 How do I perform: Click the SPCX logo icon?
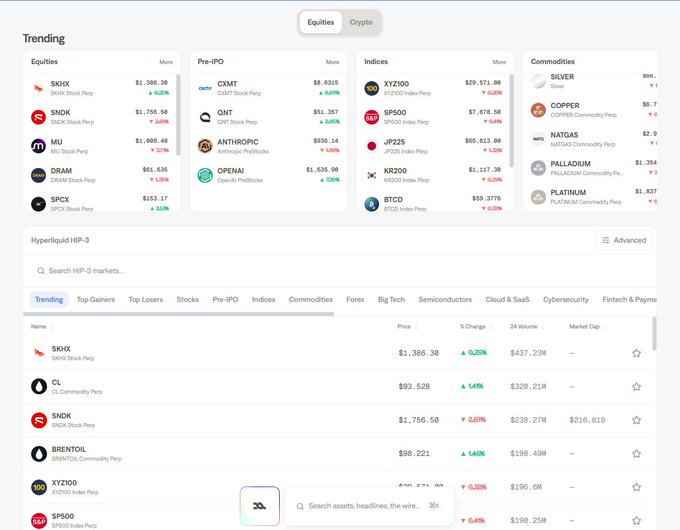(39, 204)
